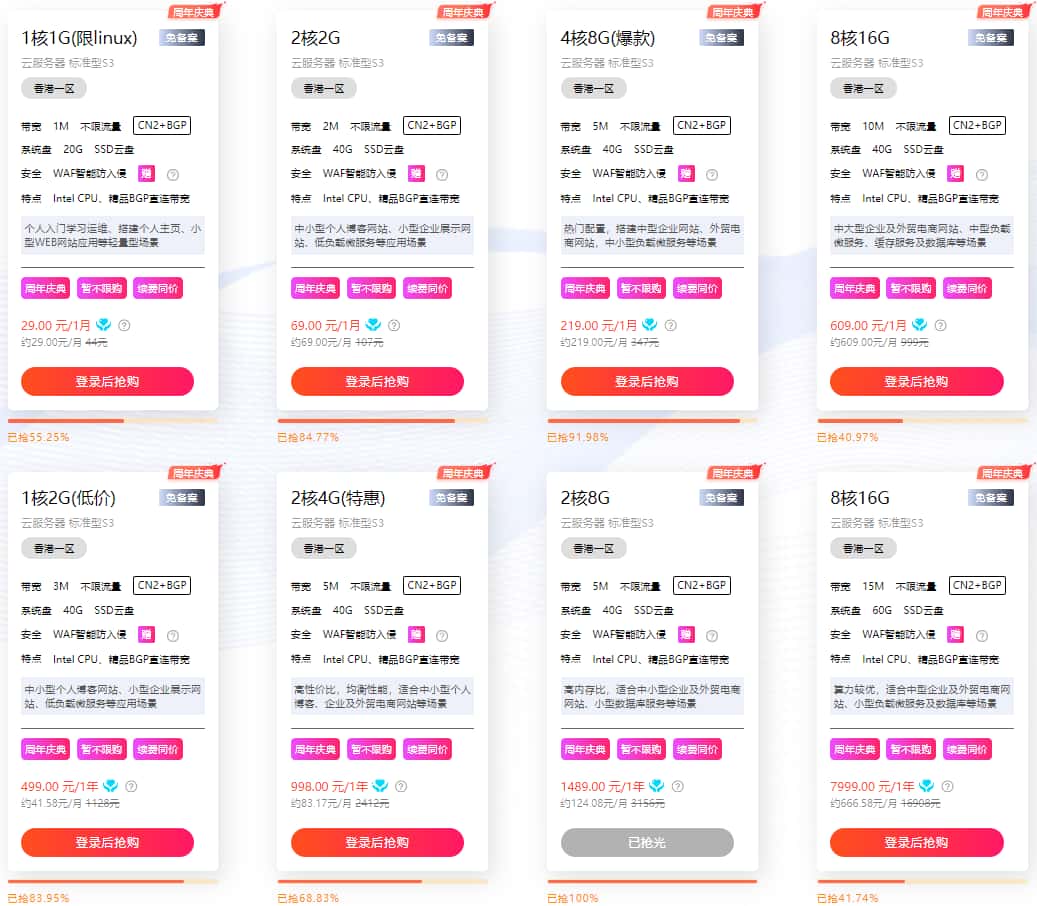Click the progress bar showing 已抢91.98%

pos(647,421)
